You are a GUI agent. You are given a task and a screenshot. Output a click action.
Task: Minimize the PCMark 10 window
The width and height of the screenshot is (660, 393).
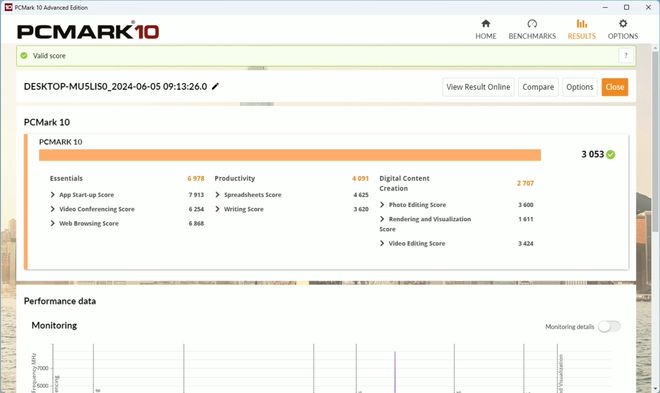(605, 7)
